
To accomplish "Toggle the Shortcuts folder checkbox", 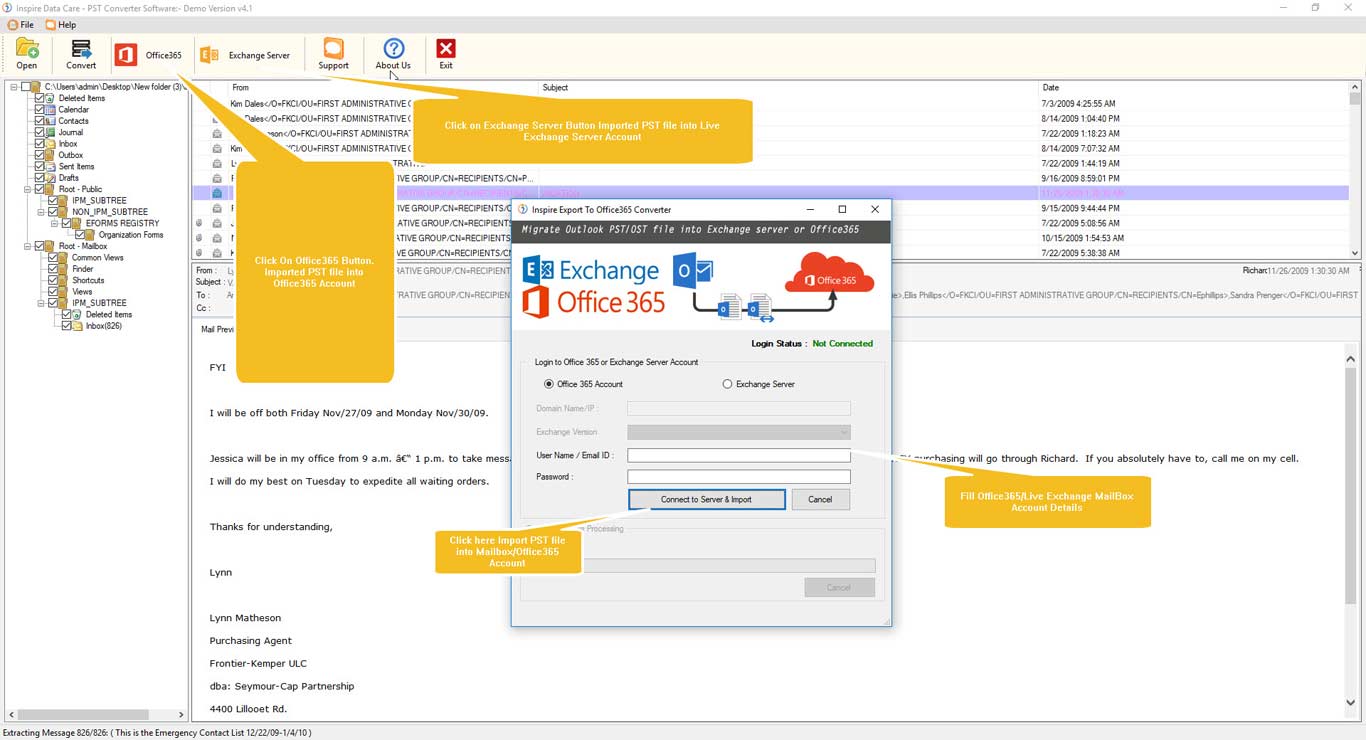I will click(x=53, y=280).
